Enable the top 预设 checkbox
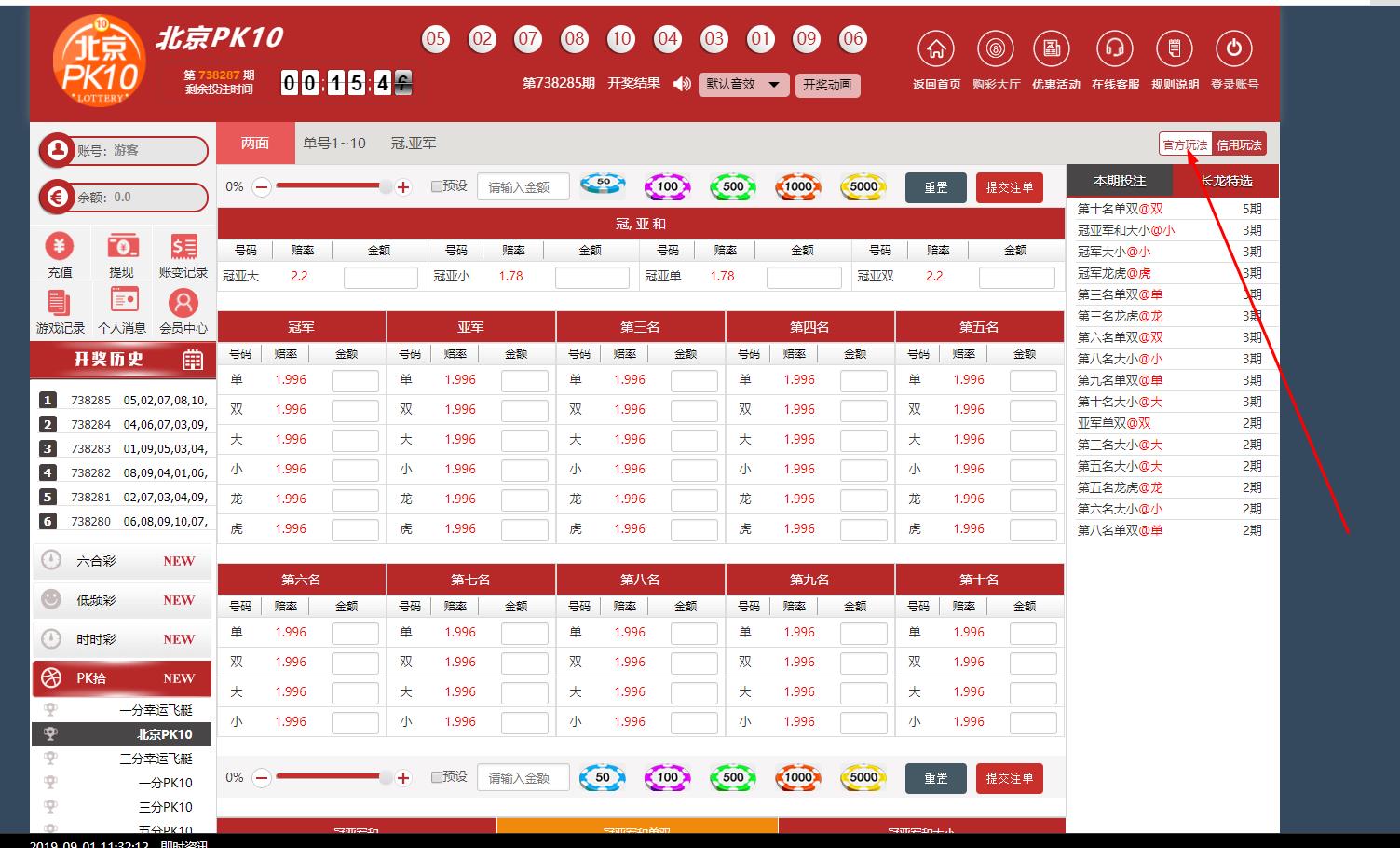 [437, 186]
